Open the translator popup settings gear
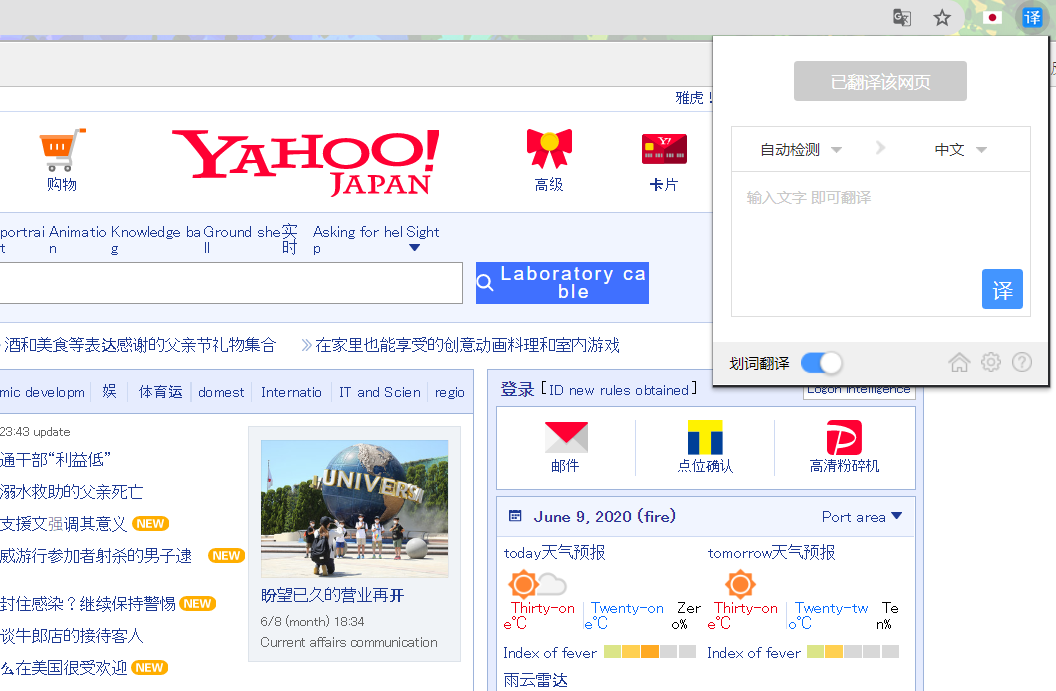The height and width of the screenshot is (691, 1056). (991, 362)
